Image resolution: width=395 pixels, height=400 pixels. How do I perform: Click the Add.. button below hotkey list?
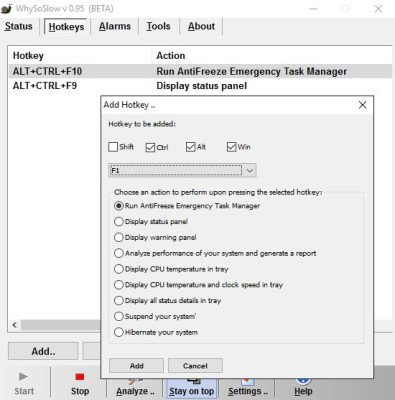(x=43, y=351)
